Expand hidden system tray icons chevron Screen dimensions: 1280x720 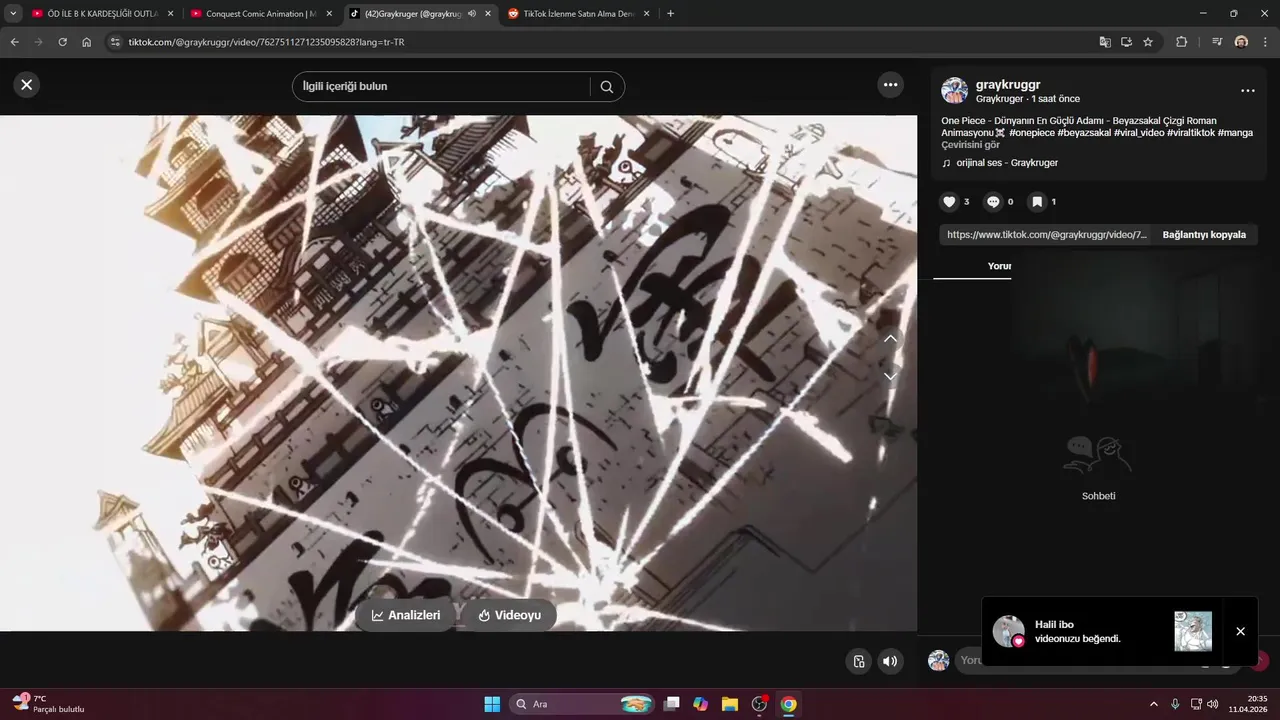point(1153,704)
